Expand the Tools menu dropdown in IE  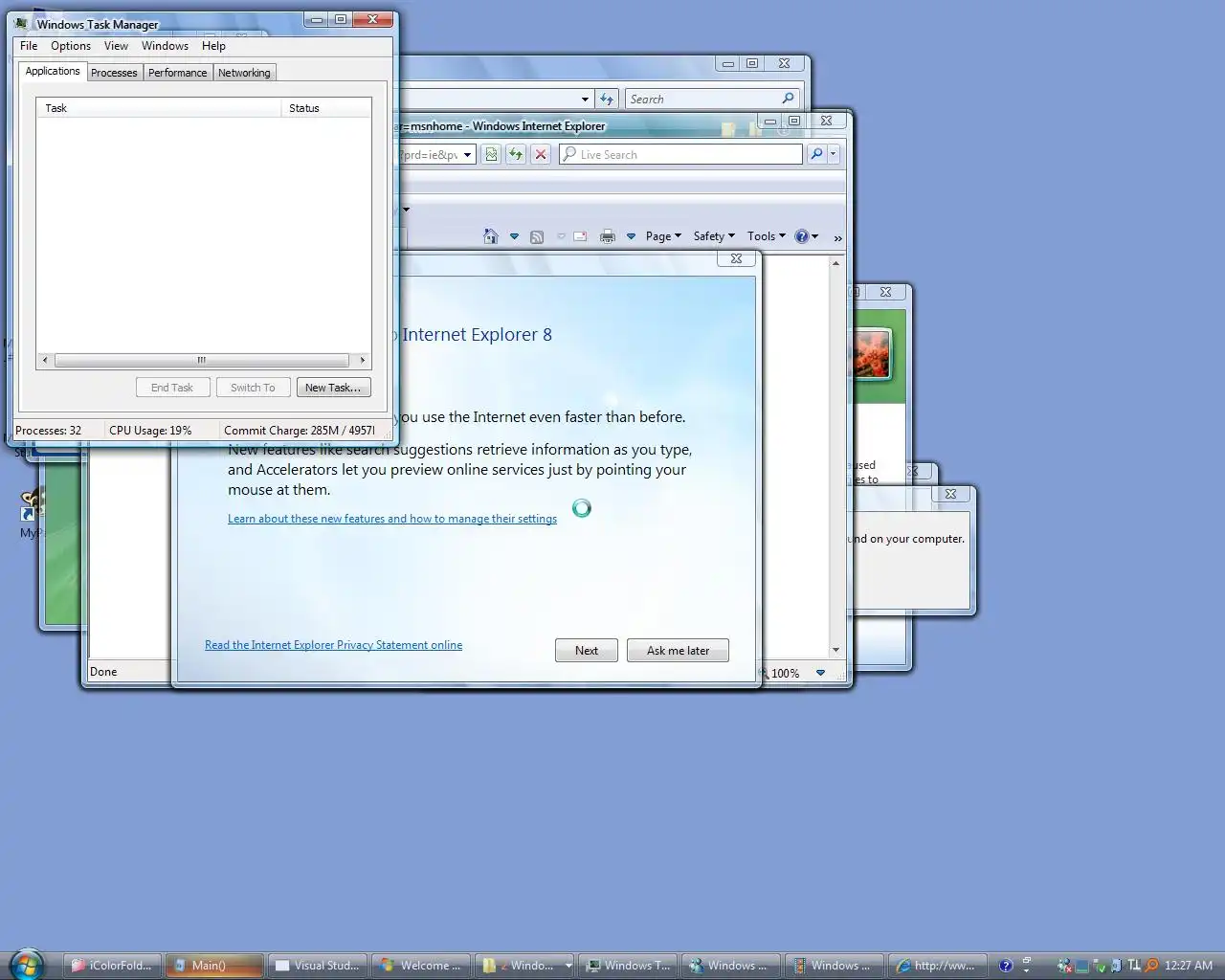pos(767,236)
